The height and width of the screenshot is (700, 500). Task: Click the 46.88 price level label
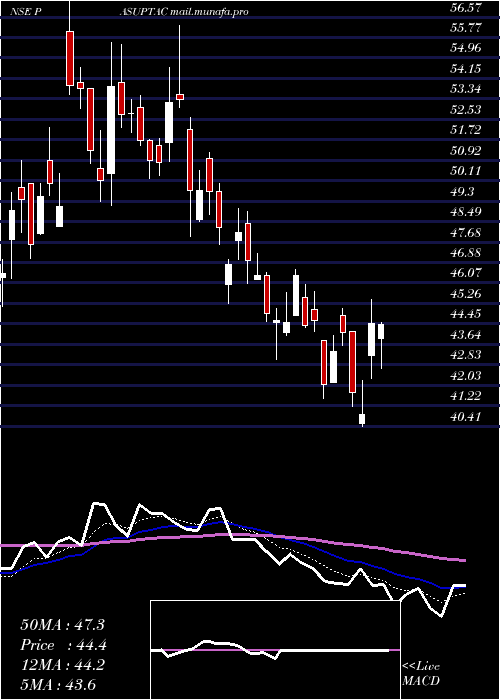click(x=467, y=253)
